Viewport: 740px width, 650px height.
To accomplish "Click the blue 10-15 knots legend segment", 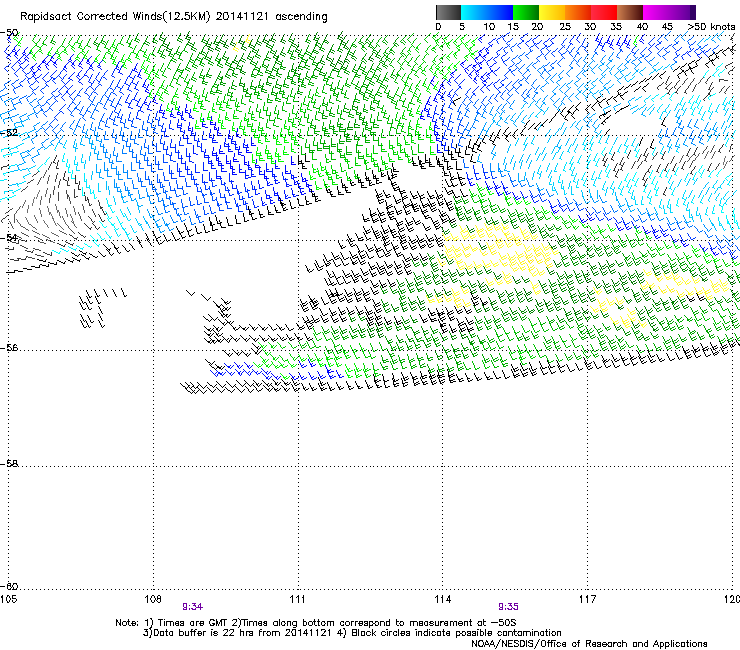I will (500, 12).
